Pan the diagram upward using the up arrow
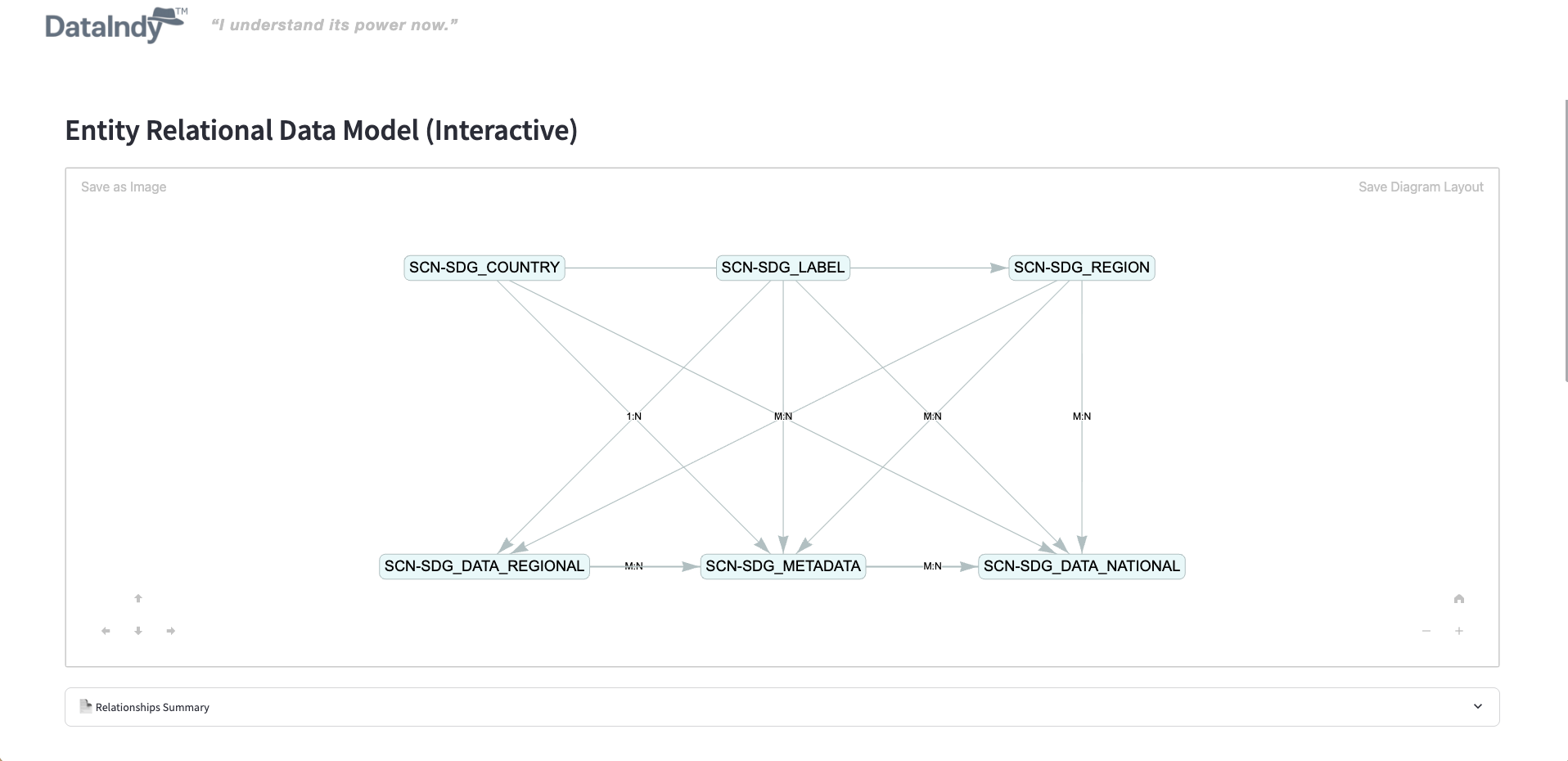1568x761 pixels. [x=138, y=599]
